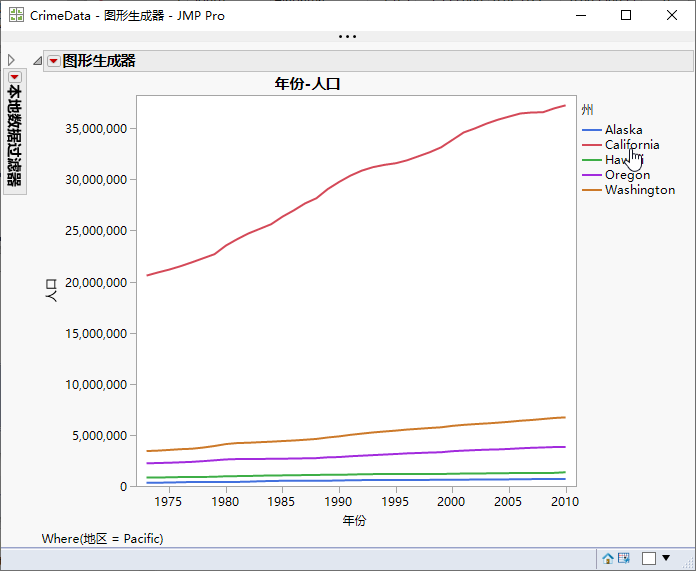696x571 pixels.
Task: Maximize the JMP Pro window
Action: 626,15
